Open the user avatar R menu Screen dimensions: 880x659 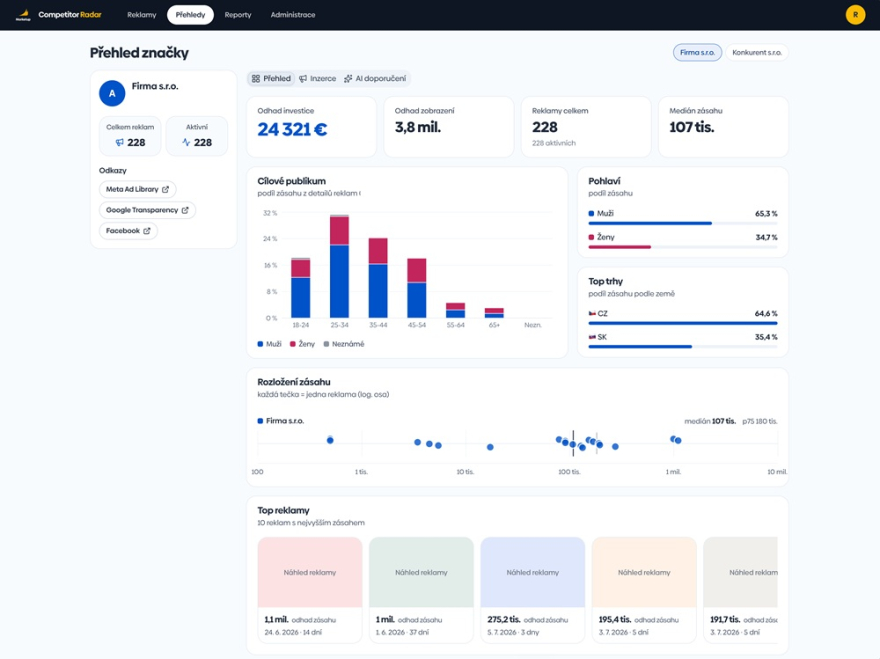pos(855,15)
